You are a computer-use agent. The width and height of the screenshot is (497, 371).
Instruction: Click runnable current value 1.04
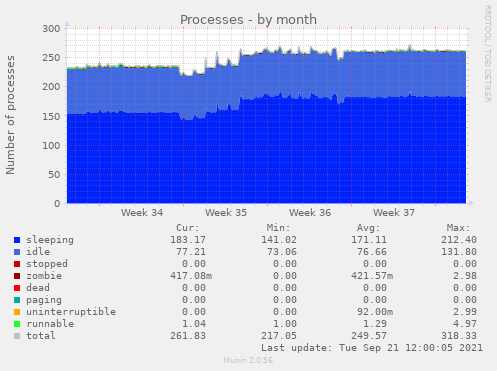[194, 324]
